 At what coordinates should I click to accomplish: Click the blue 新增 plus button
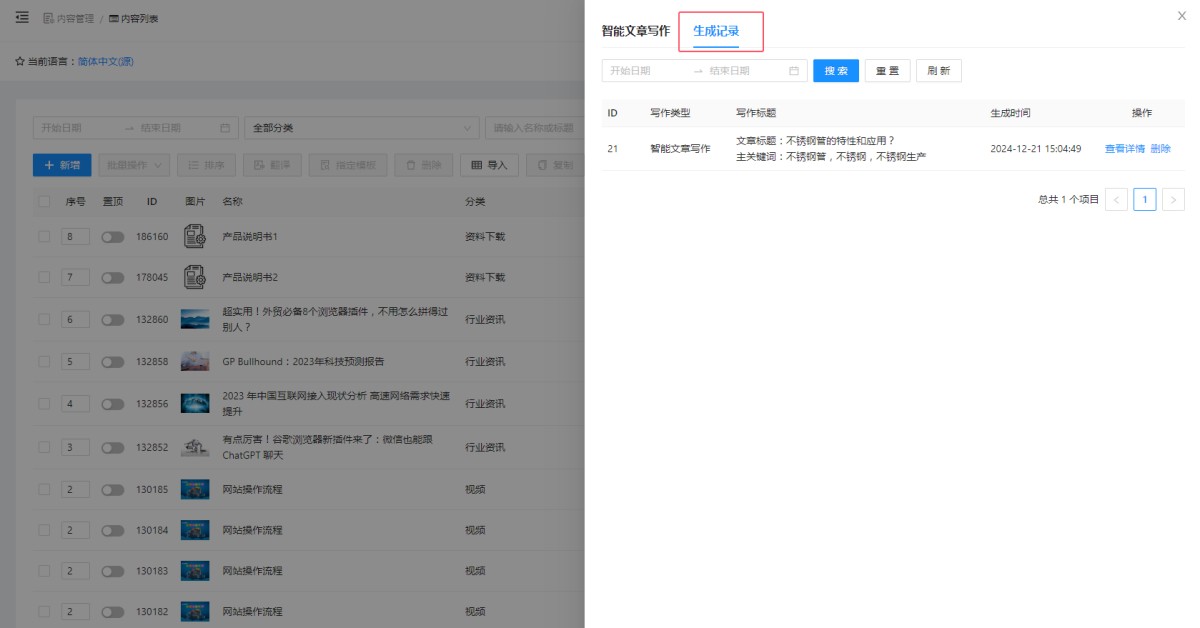pos(61,165)
